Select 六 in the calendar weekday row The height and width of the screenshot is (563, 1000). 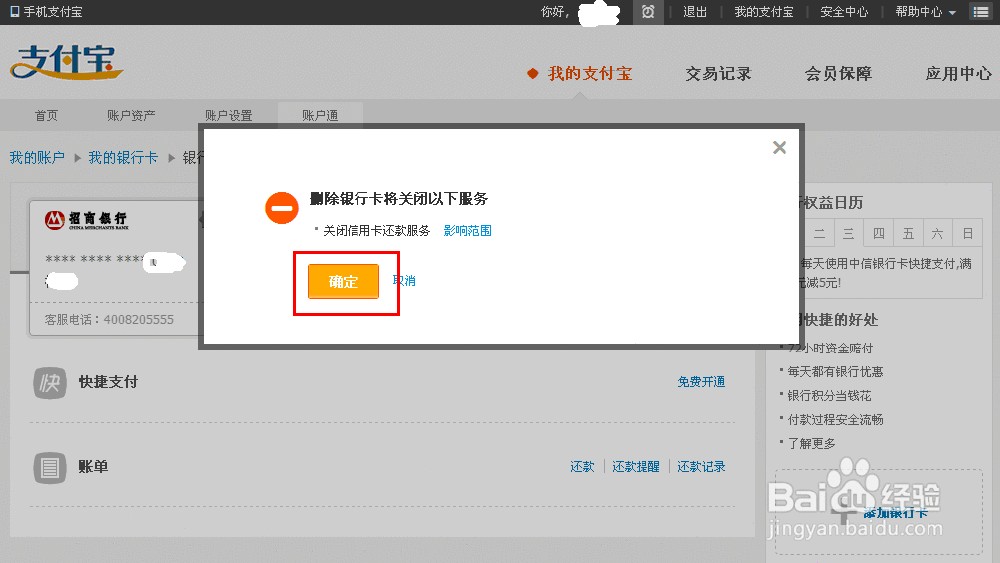(x=937, y=233)
